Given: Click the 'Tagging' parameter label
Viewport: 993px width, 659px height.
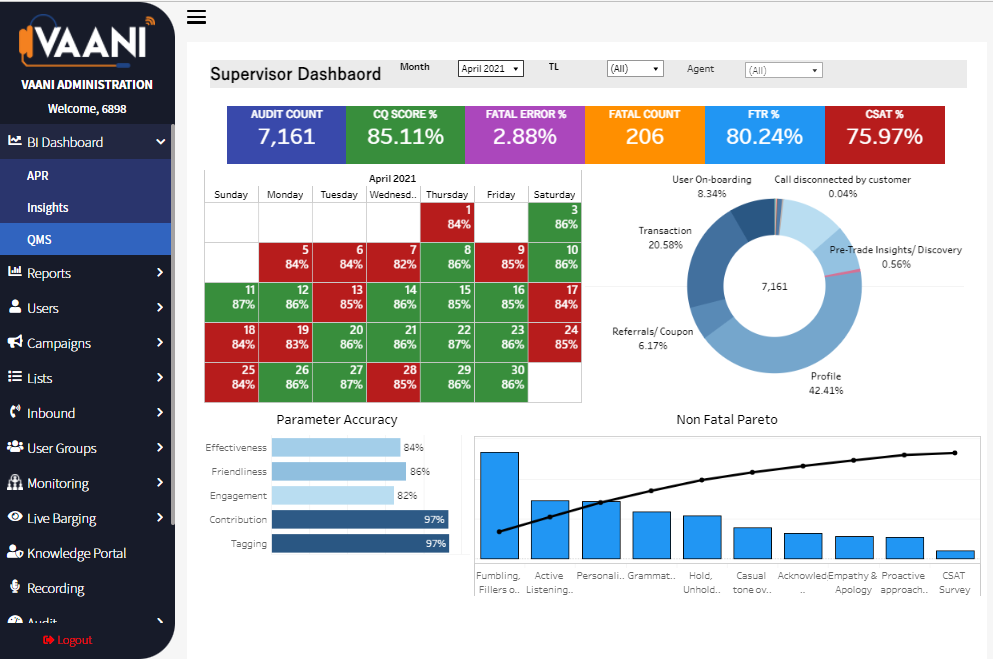Looking at the screenshot, I should [249, 544].
